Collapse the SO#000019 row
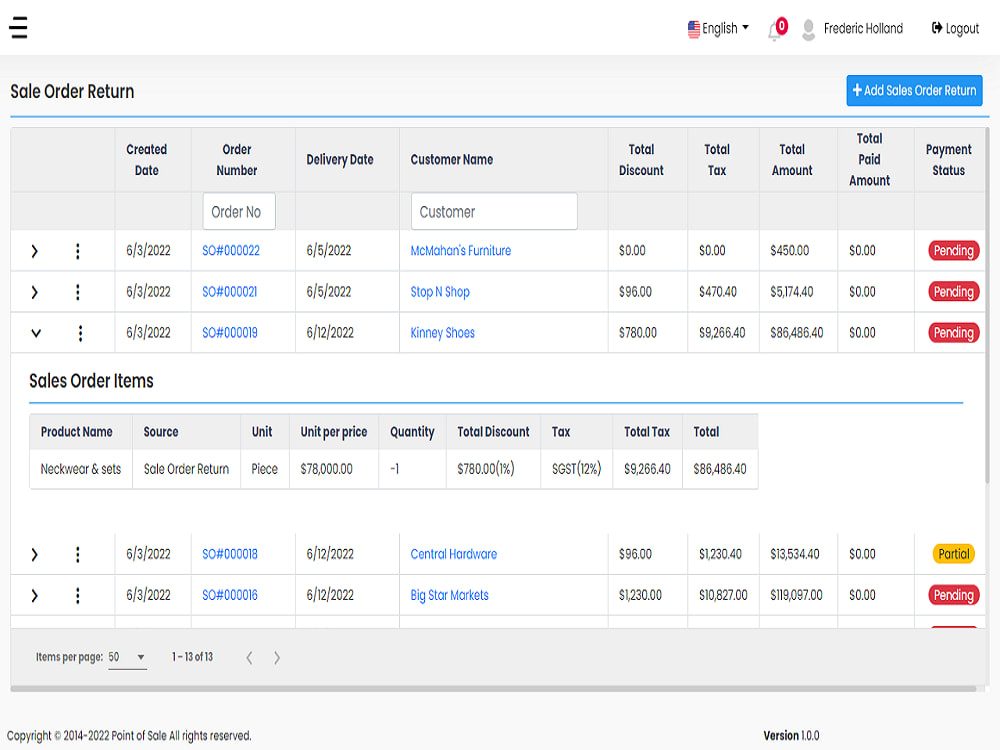The width and height of the screenshot is (1000, 750). click(36, 333)
